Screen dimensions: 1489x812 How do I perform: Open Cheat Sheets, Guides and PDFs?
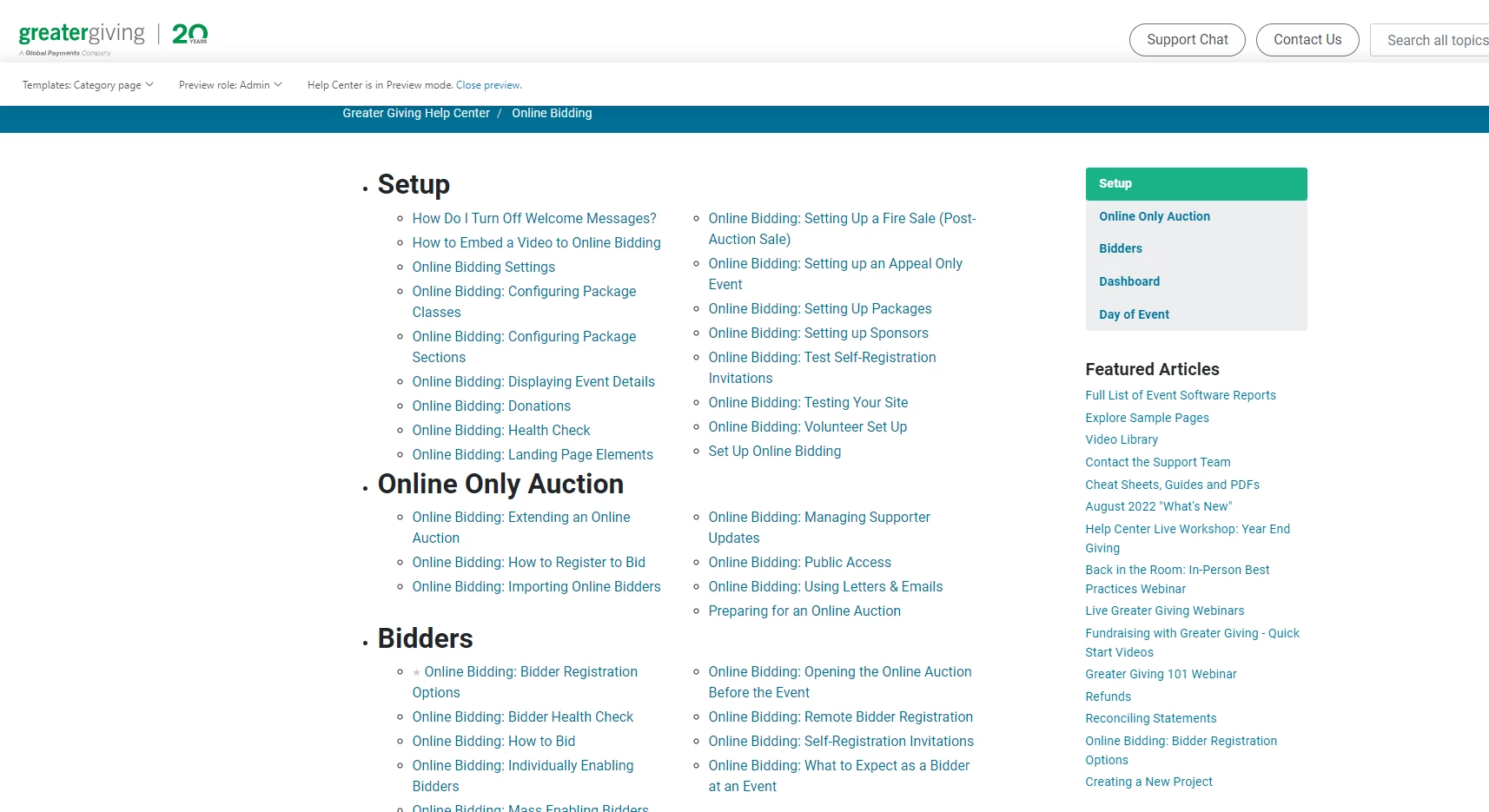[x=1172, y=485]
